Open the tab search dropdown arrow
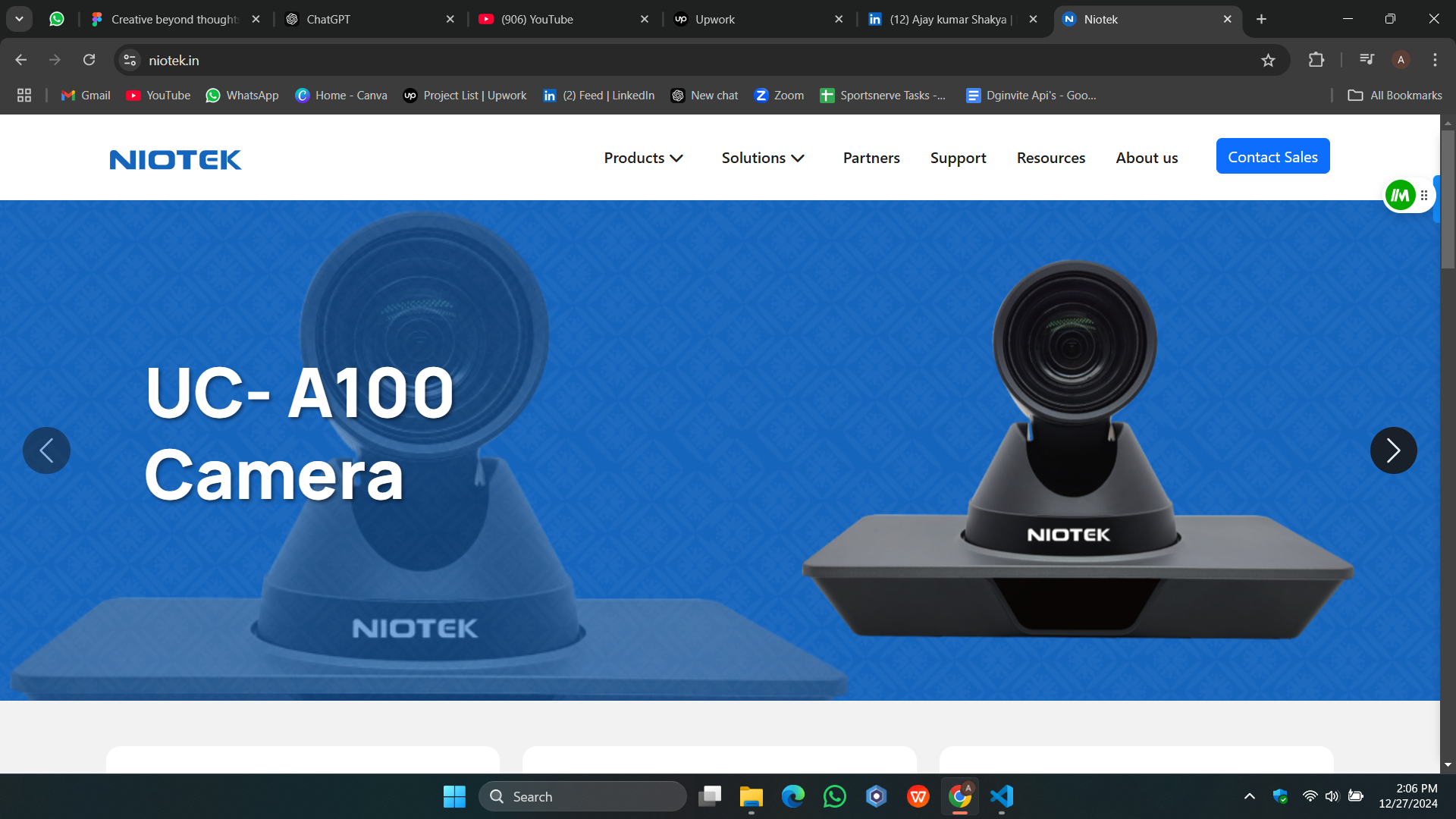Image resolution: width=1456 pixels, height=819 pixels. tap(20, 19)
